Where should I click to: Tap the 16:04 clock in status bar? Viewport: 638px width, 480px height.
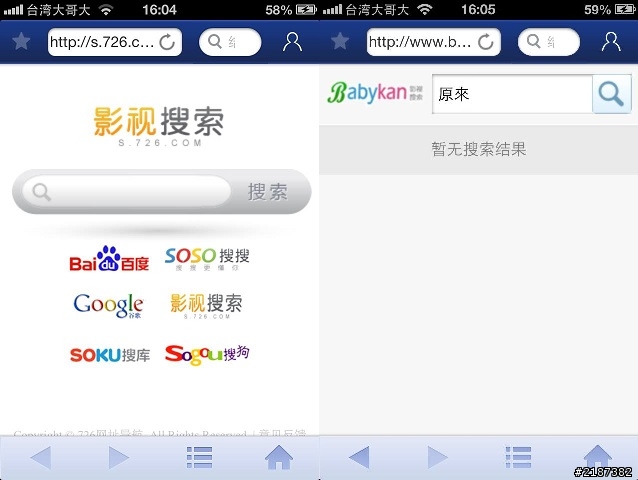click(159, 9)
